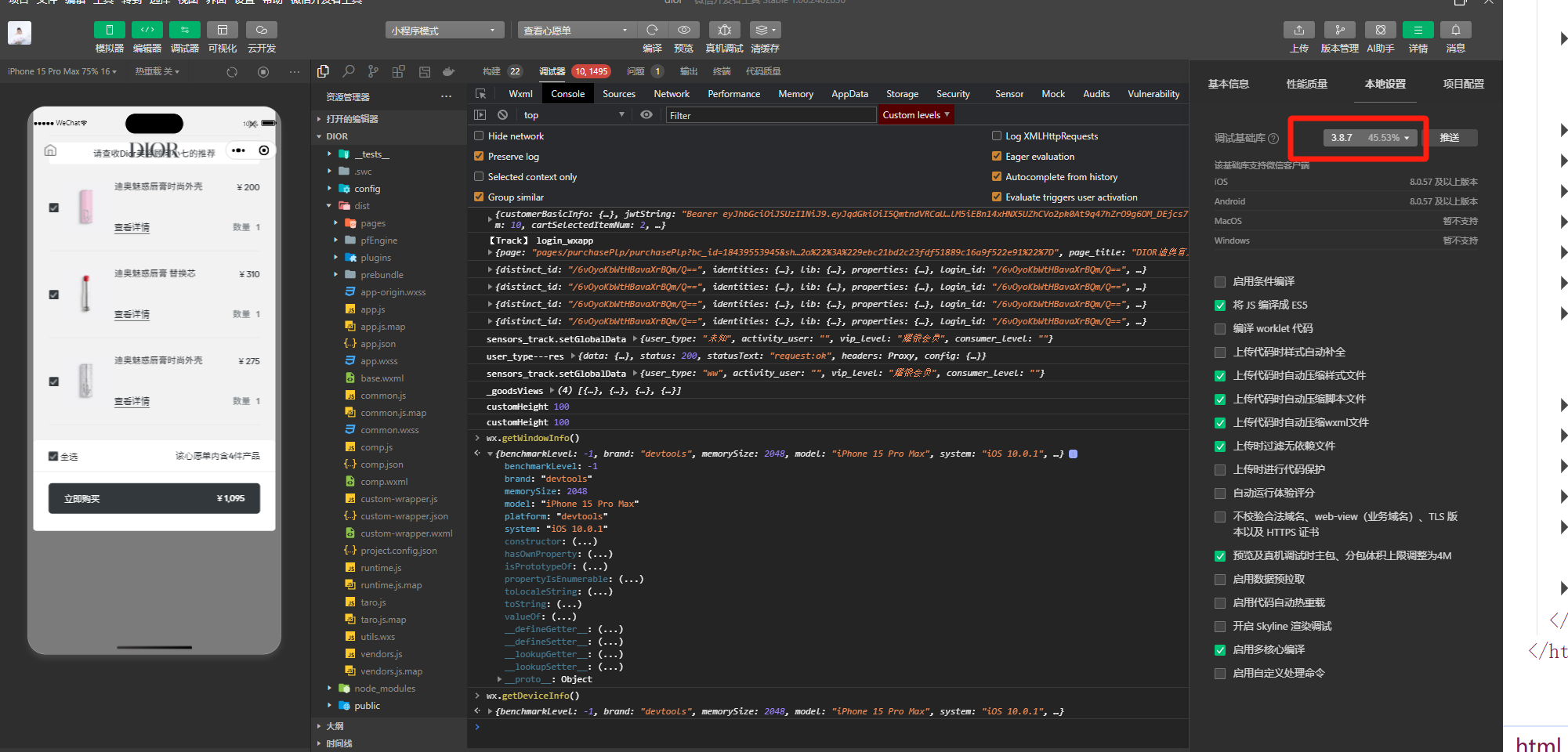This screenshot has height=752, width=1568.
Task: Open project.config.json in the file tree
Action: (x=398, y=551)
